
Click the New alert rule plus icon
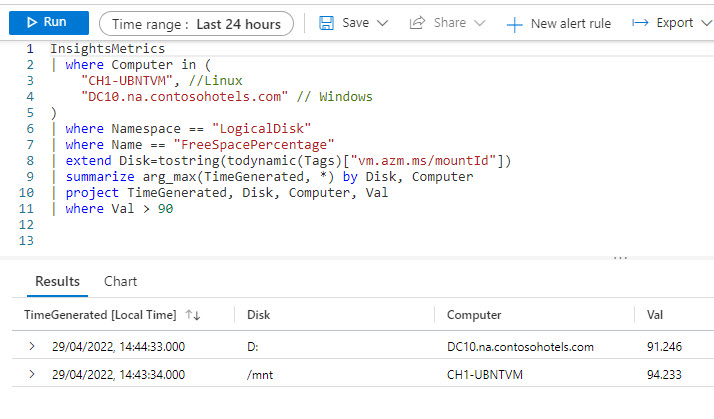point(515,23)
